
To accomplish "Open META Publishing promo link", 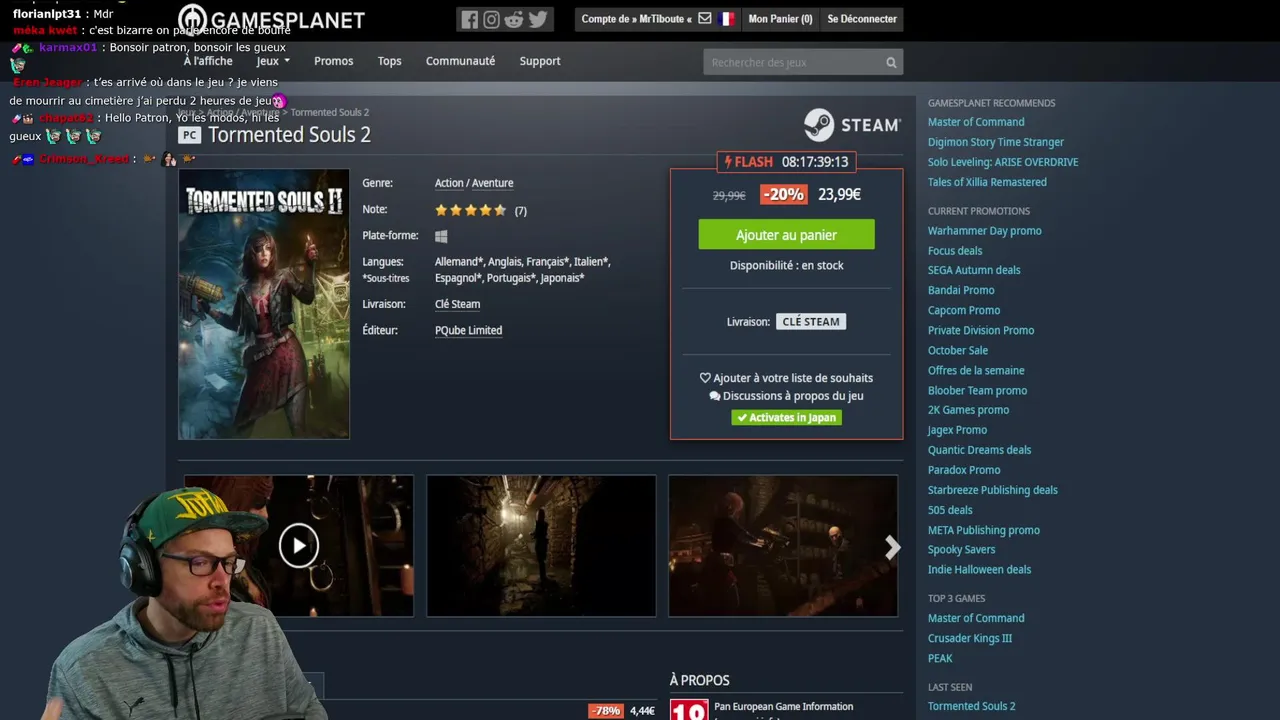I will tap(984, 530).
